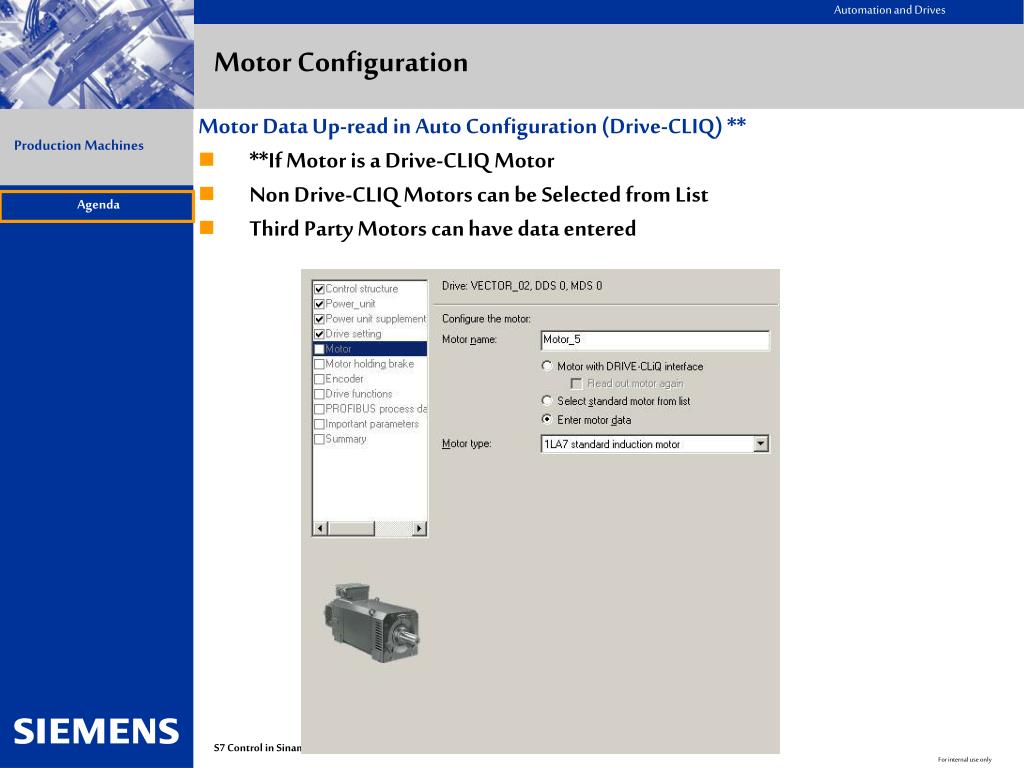
Task: Click 'Drive: VECTOR_02, DDS 0, MDS 0' text
Action: pyautogui.click(x=522, y=285)
